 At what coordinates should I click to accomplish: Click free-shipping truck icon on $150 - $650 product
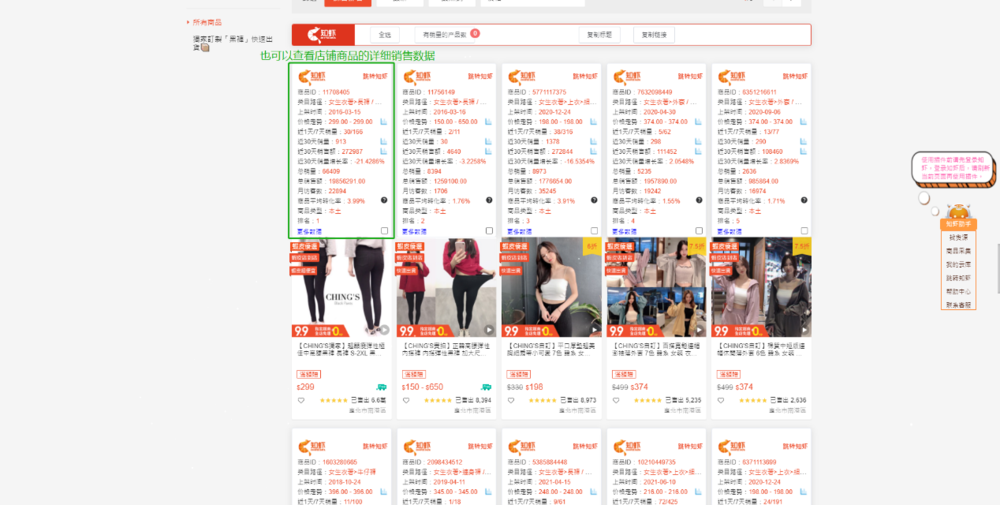[486, 387]
